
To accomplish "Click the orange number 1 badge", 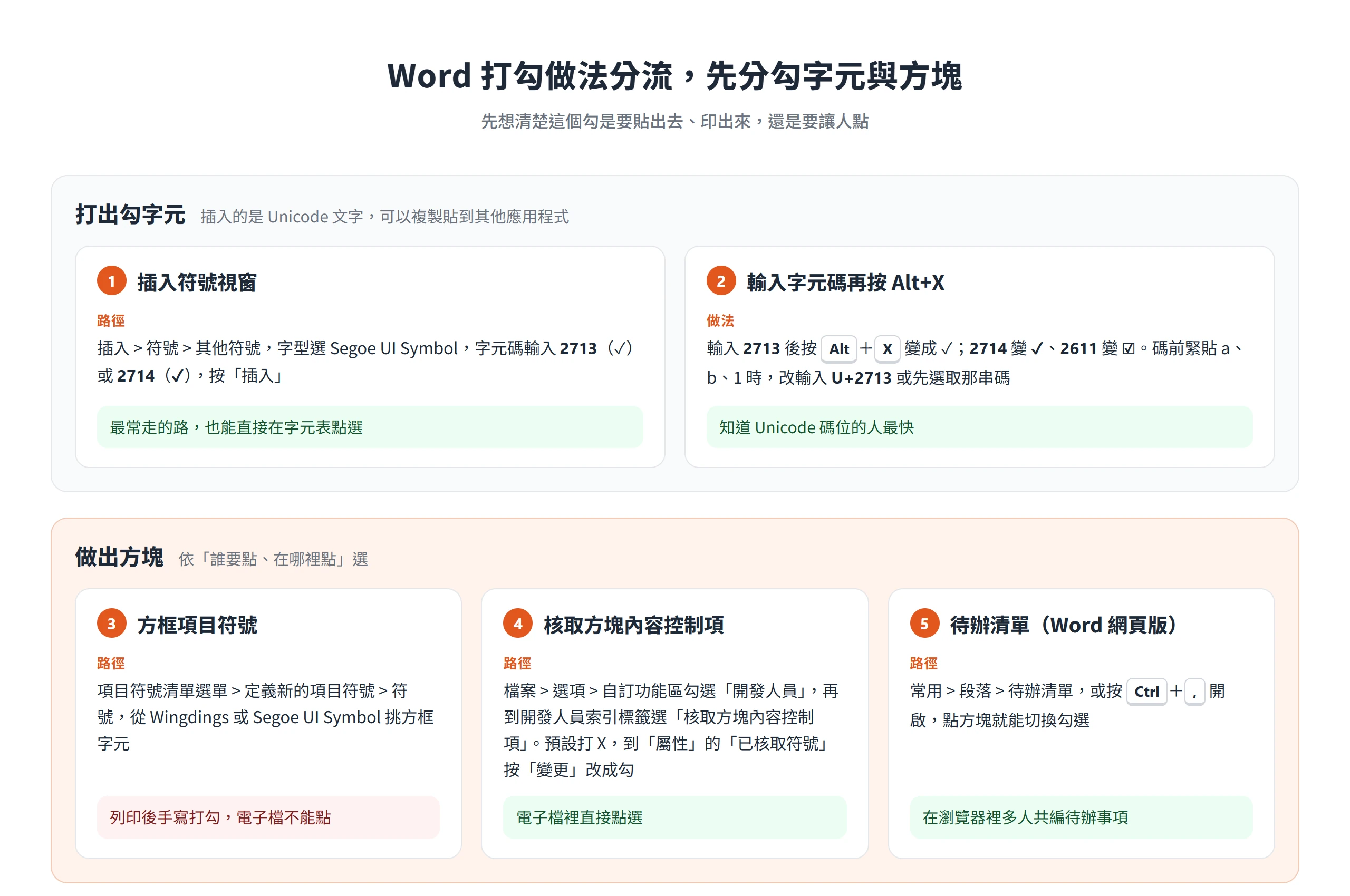I will [111, 280].
